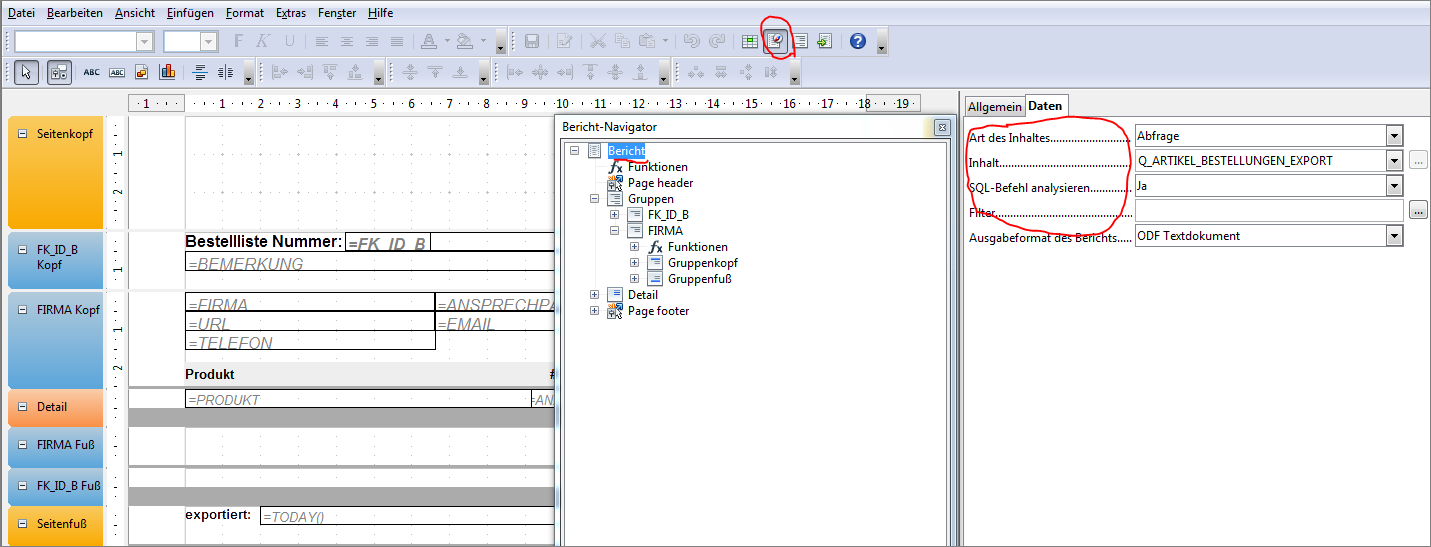Click the ellipsis button next to Filter
The height and width of the screenshot is (547, 1431).
point(1418,211)
